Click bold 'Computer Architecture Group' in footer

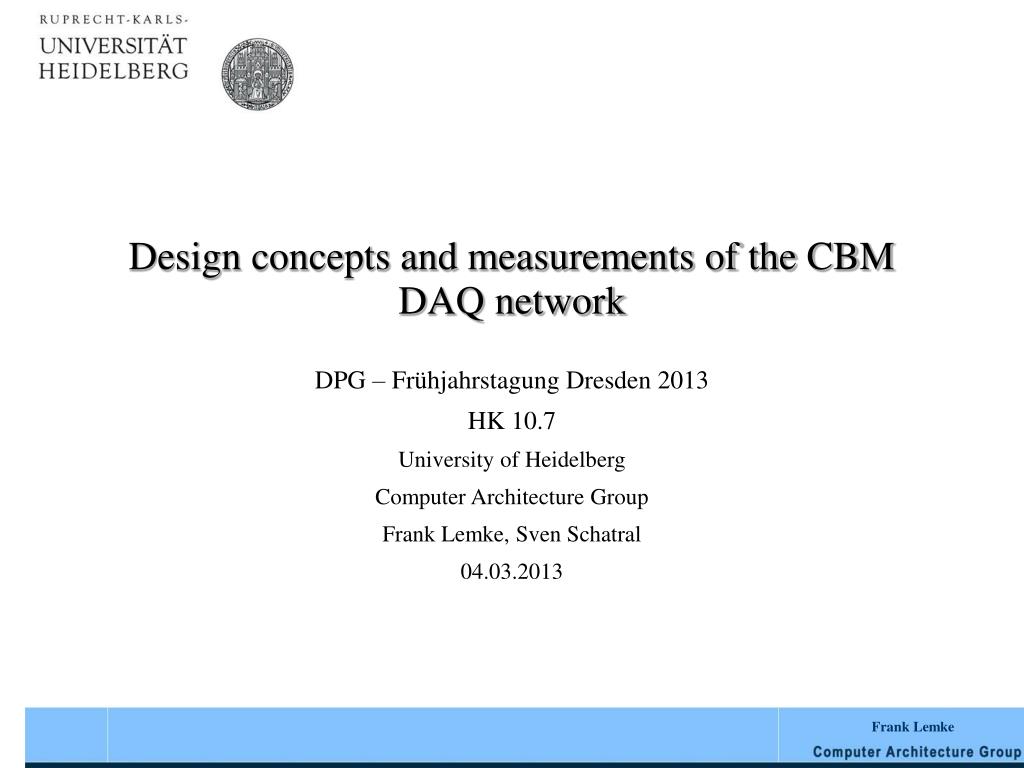coord(917,752)
